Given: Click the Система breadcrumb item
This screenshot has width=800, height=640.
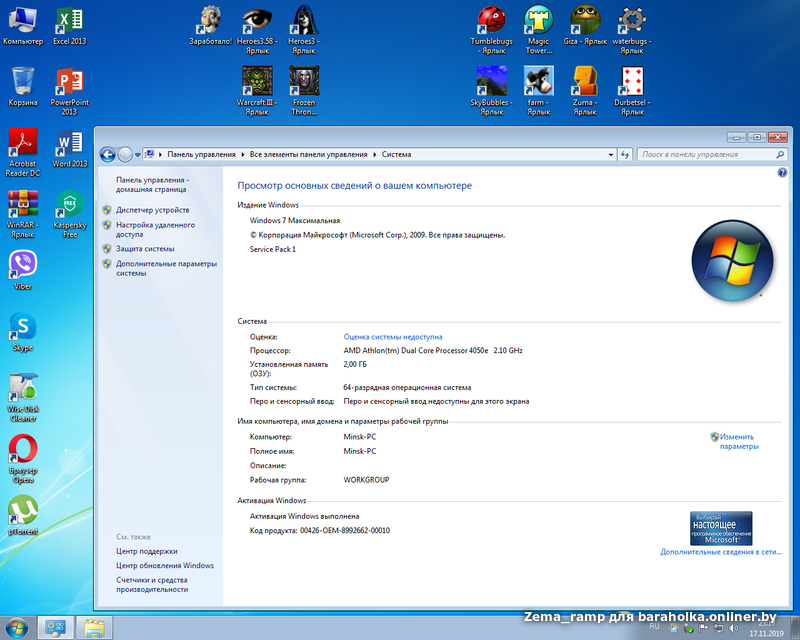Looking at the screenshot, I should pos(396,155).
